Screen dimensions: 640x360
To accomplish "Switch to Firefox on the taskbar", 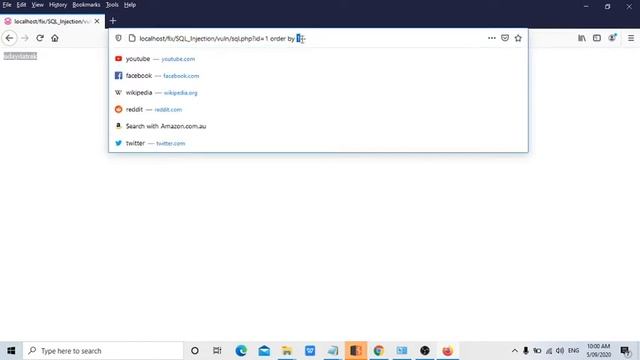I will (x=448, y=351).
